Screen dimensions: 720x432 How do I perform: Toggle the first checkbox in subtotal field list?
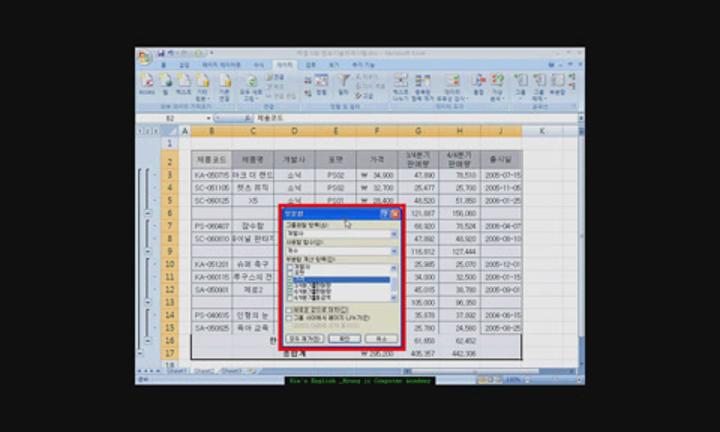pyautogui.click(x=289, y=267)
